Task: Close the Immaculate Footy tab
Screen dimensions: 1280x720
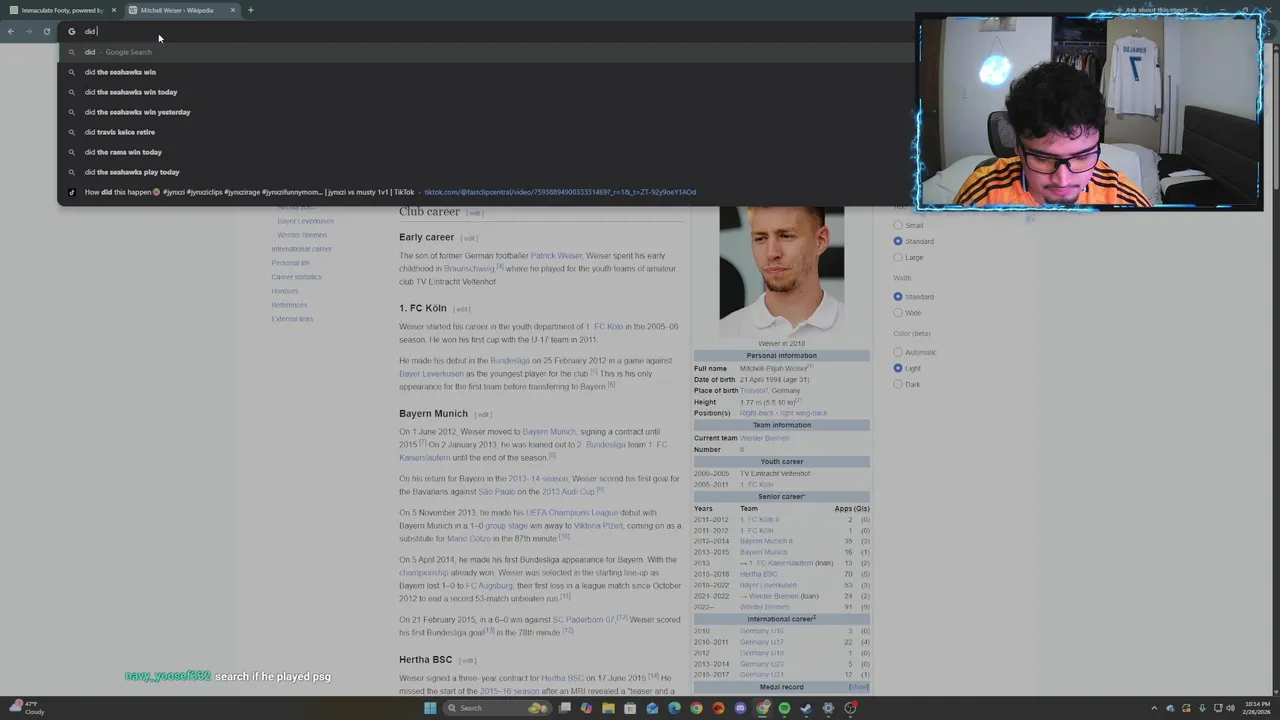Action: 114,10
